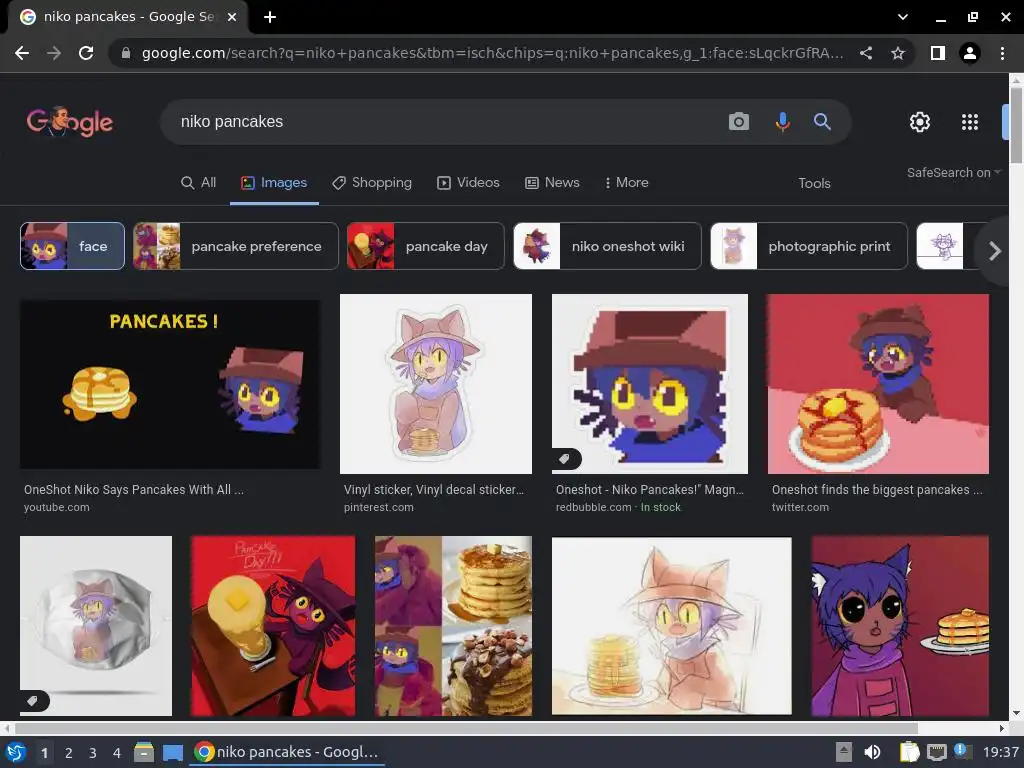Open Vinyl sticker, Vinyl decal title link
Image resolution: width=1024 pixels, height=768 pixels.
[434, 490]
